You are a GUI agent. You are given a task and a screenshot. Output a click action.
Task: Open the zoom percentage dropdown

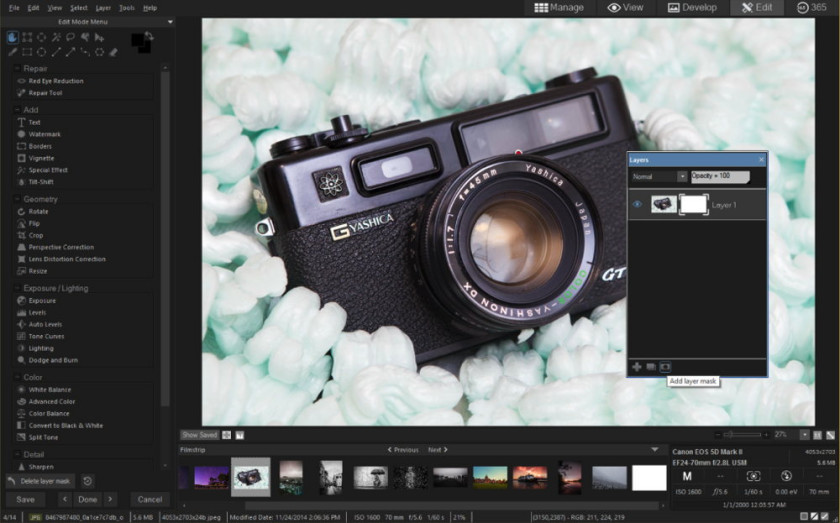click(805, 435)
